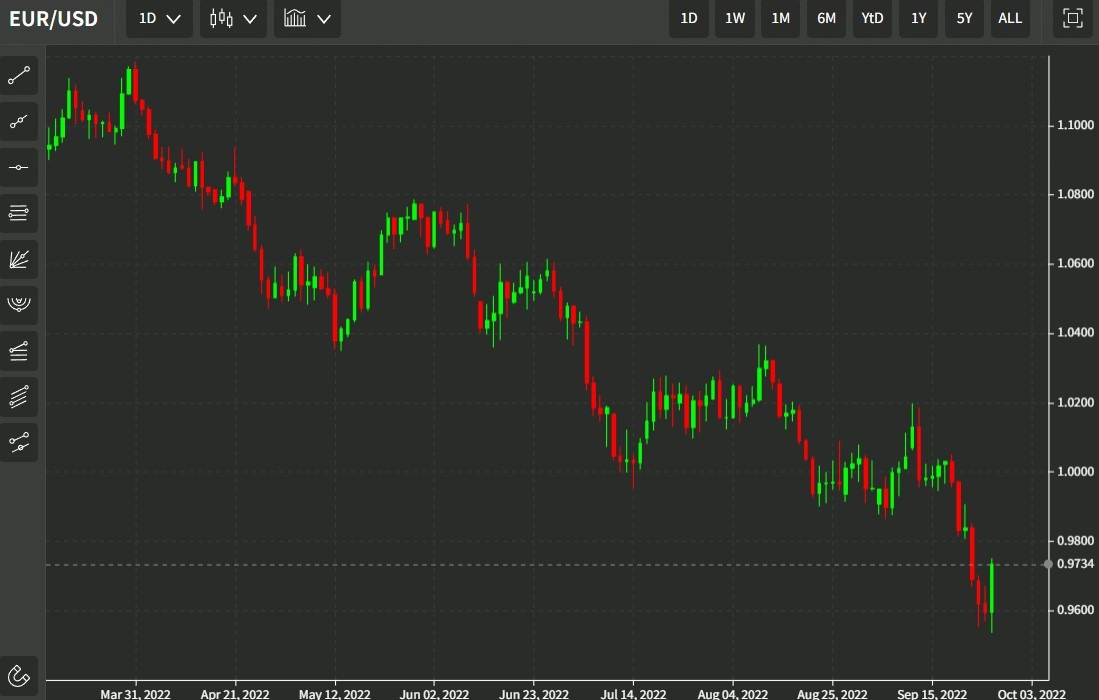Viewport: 1099px width, 700px height.
Task: Open the indicators chart dropdown
Action: 307,18
